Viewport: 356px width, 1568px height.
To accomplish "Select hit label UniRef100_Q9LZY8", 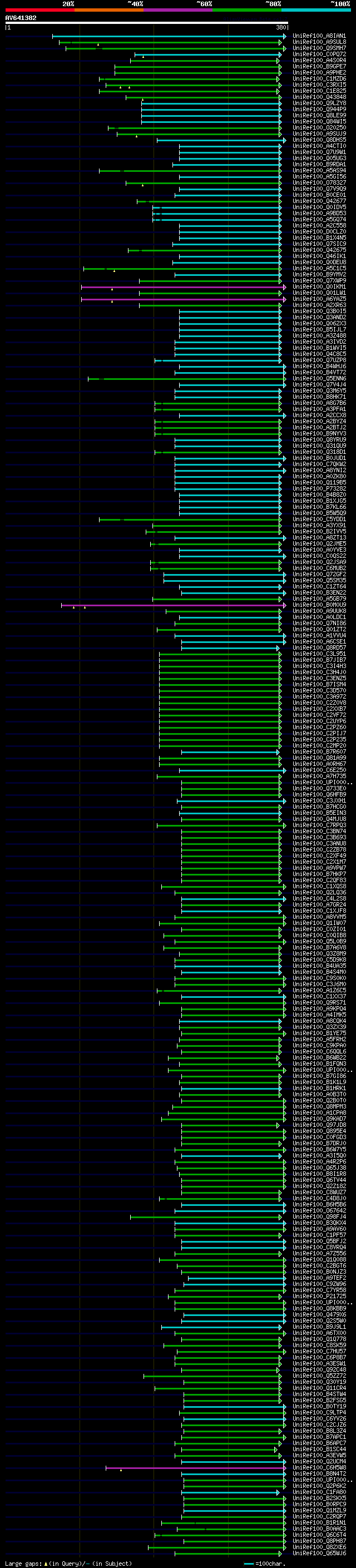I will click(x=319, y=103).
